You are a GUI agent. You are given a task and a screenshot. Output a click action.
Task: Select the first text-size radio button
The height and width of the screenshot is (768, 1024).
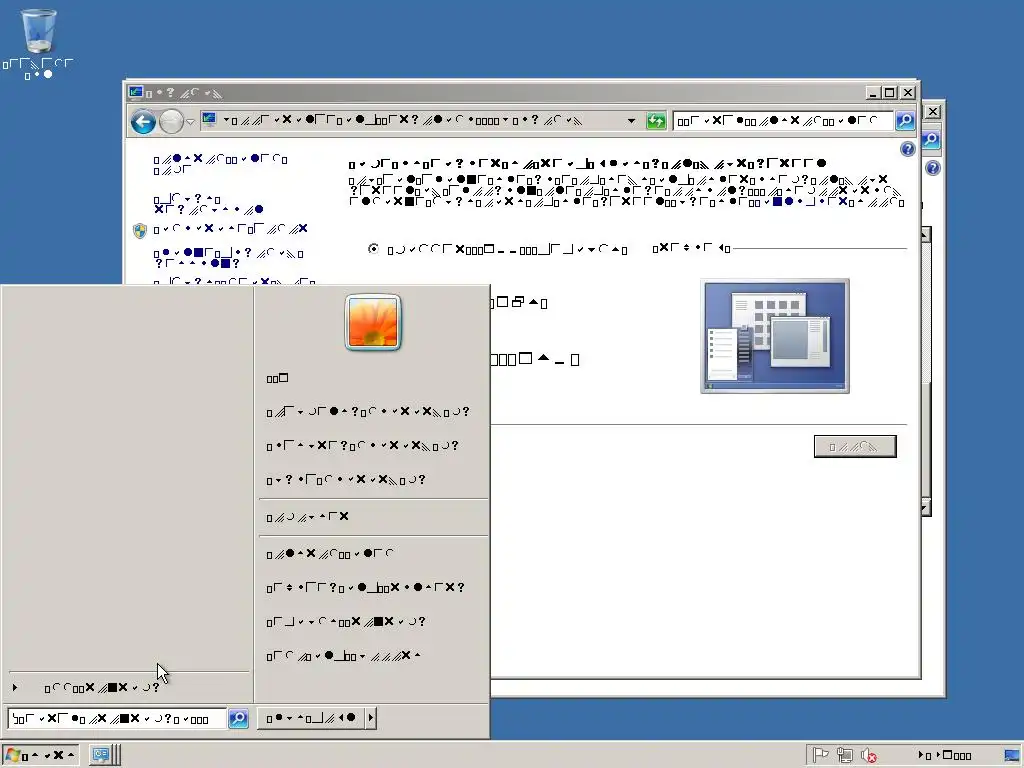[373, 249]
